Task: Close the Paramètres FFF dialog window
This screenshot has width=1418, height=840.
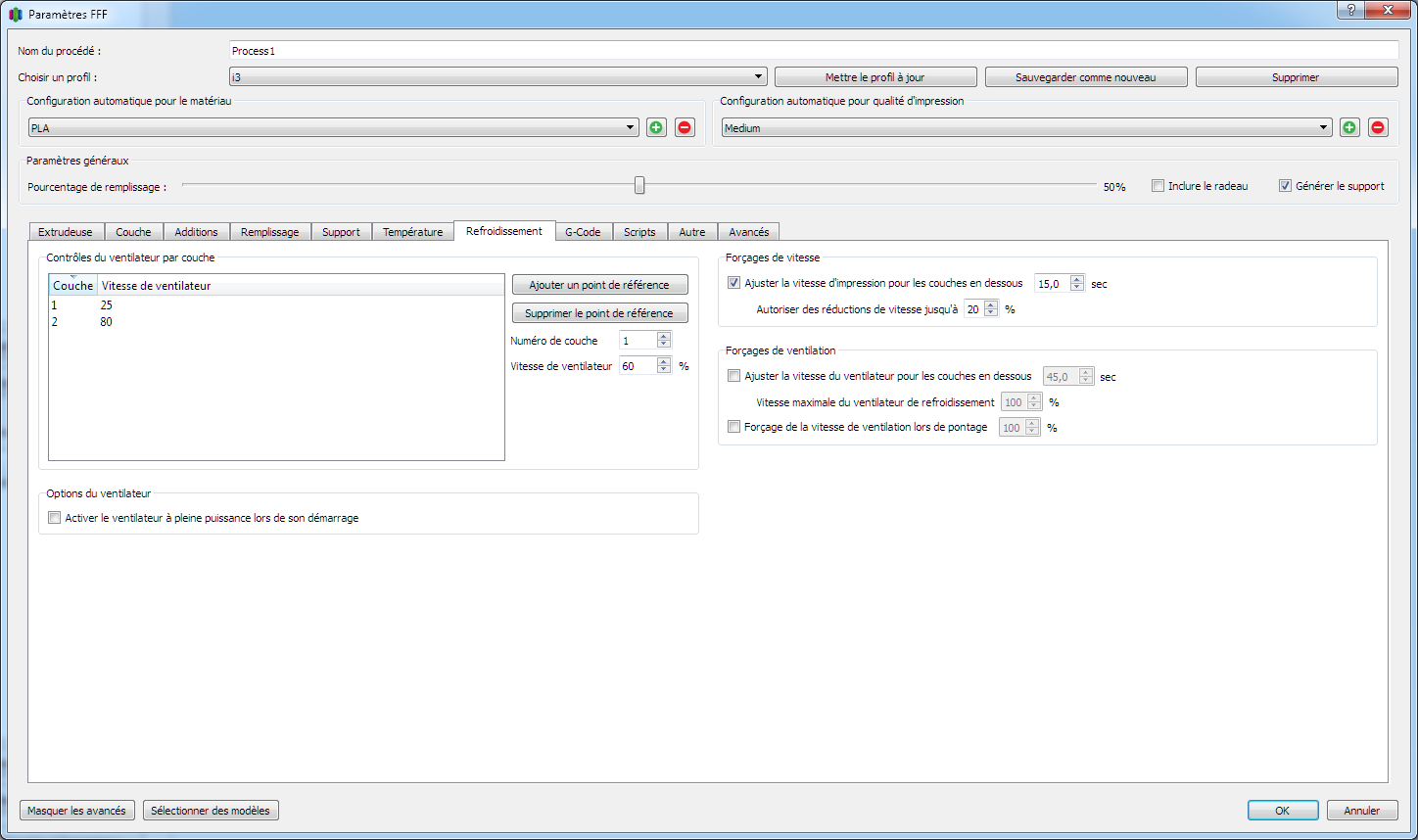Action: [x=1388, y=10]
